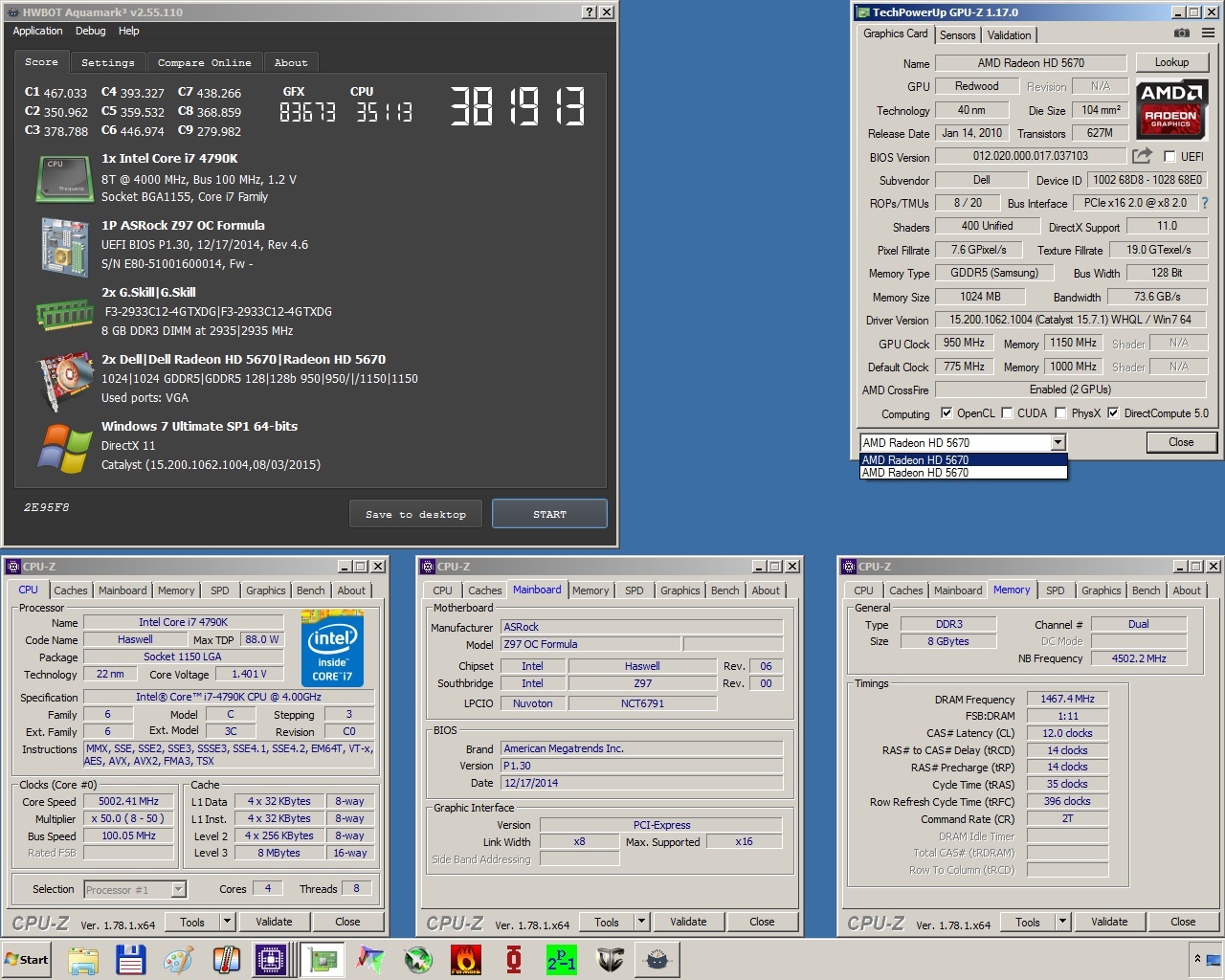
Task: Click the PCIe bus interface question mark
Action: pyautogui.click(x=1205, y=203)
